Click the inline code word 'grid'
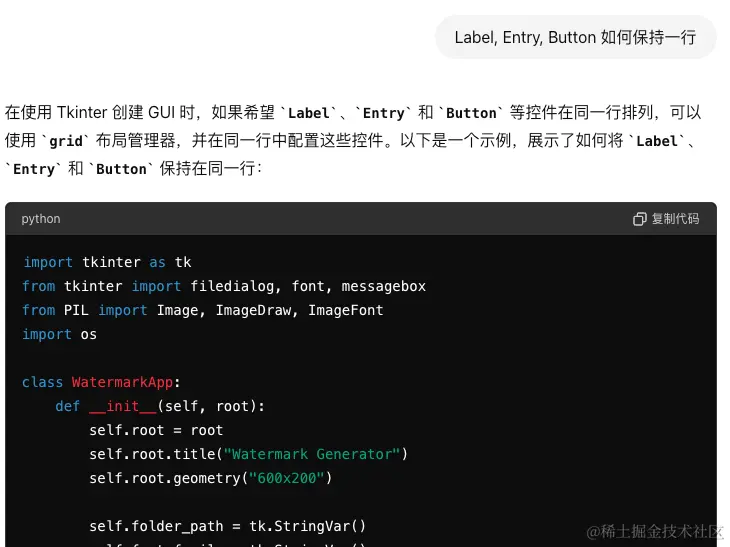730x547 pixels. click(66, 141)
